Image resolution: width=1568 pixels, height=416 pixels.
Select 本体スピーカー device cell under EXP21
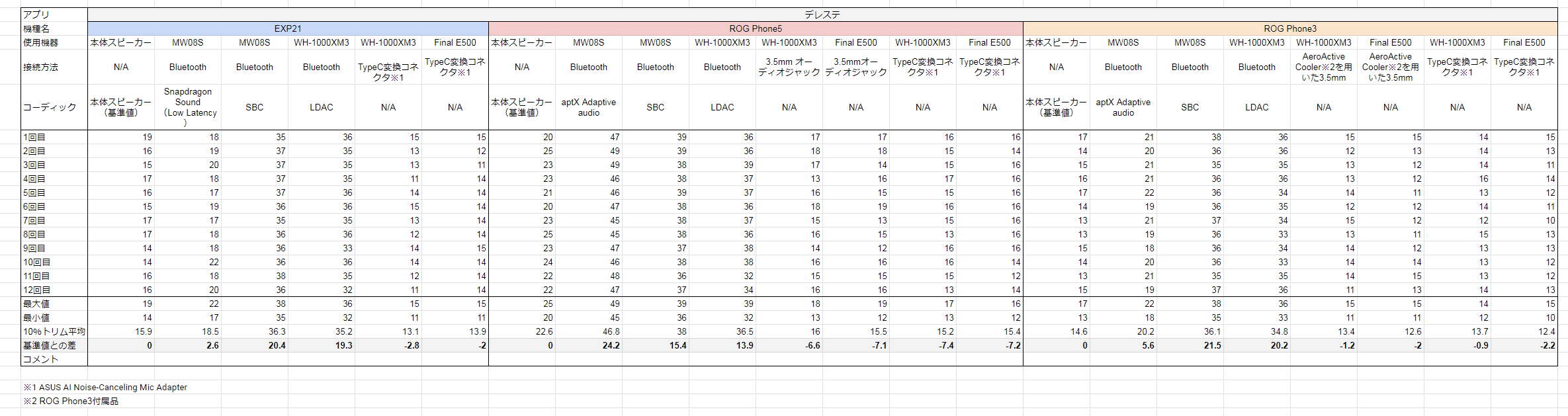121,42
